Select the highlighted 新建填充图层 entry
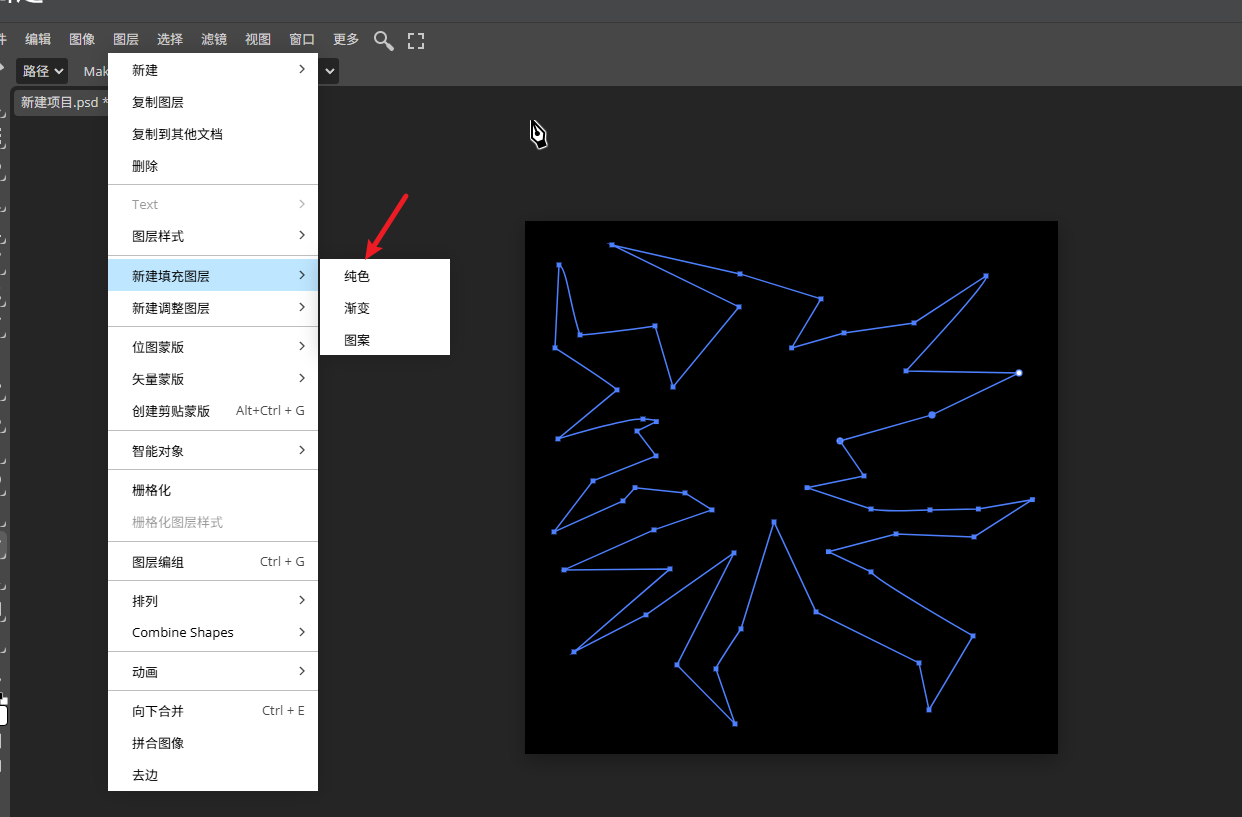This screenshot has height=817, width=1242. tap(213, 276)
